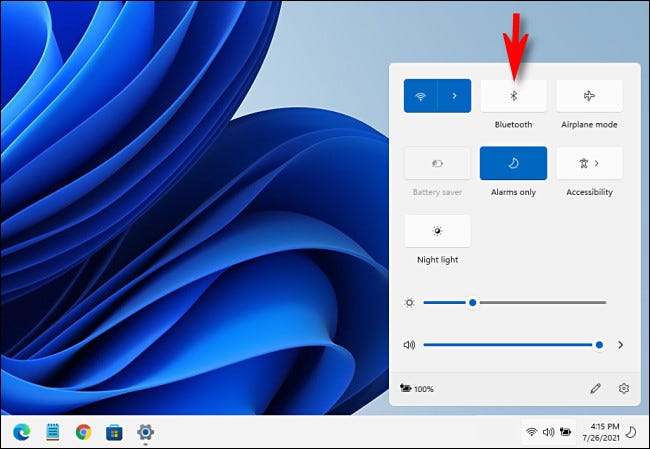Viewport: 650px width, 449px height.
Task: Open Microsoft Store from the taskbar
Action: pos(115,432)
